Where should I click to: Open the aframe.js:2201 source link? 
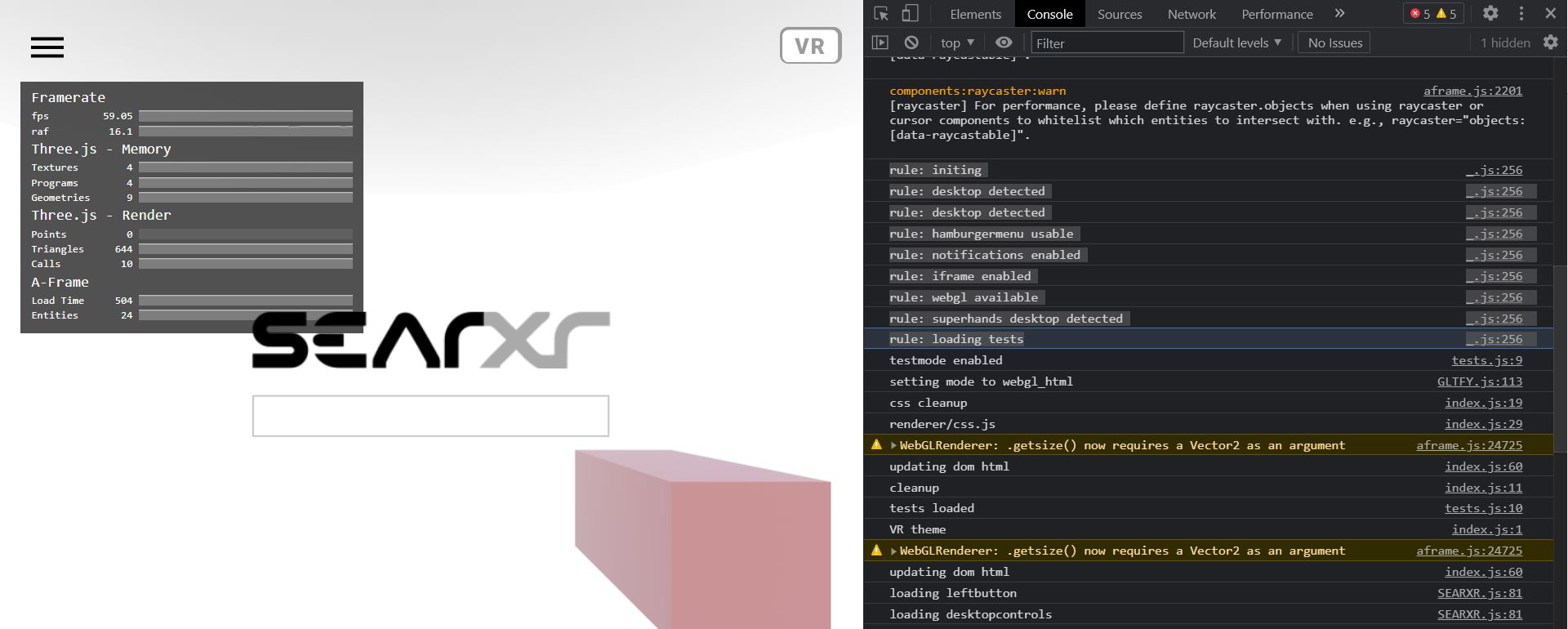(1472, 91)
